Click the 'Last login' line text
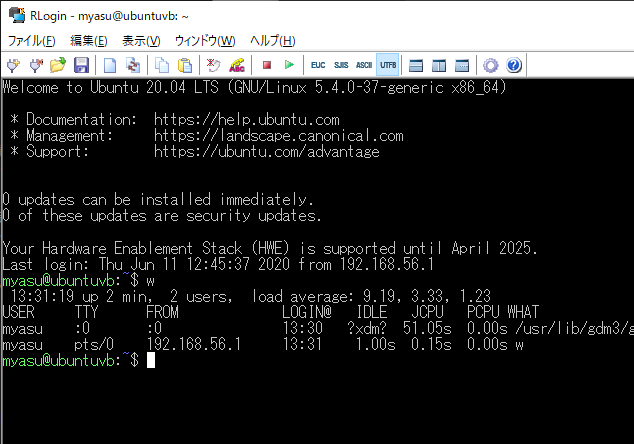634x444 pixels. click(218, 264)
